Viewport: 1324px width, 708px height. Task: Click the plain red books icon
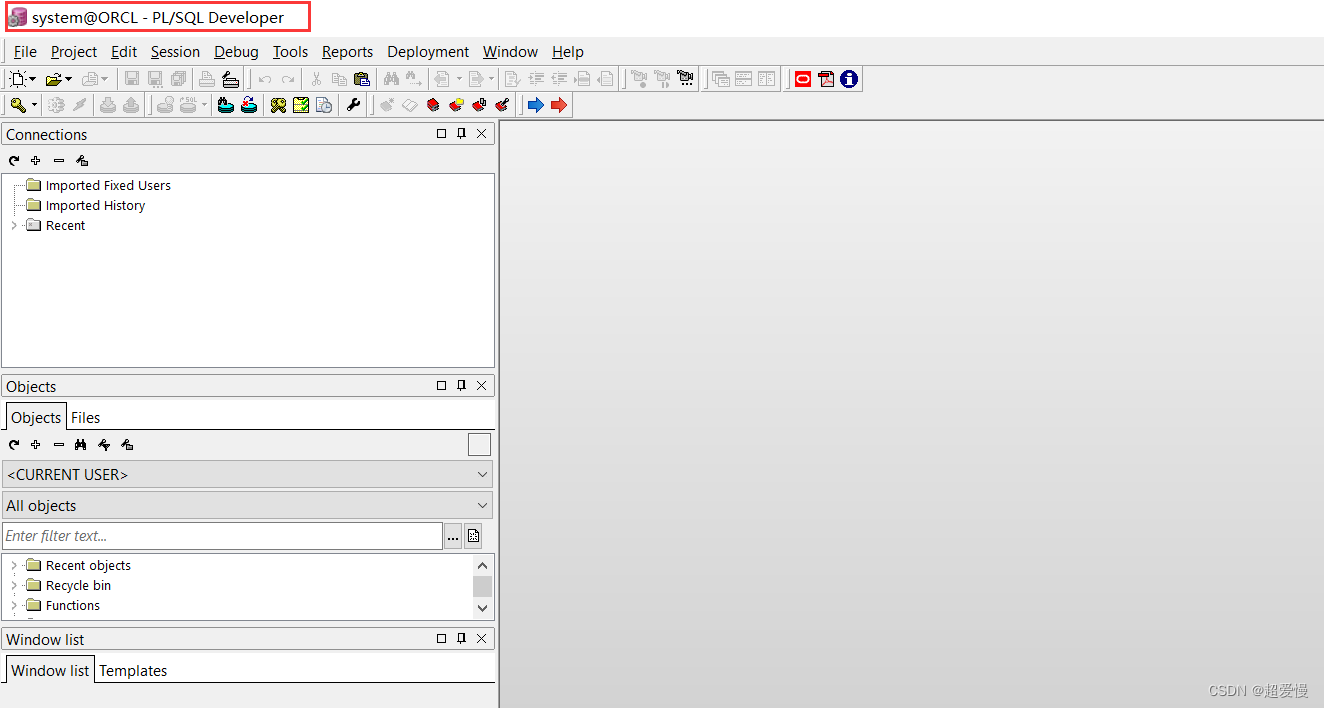pyautogui.click(x=433, y=105)
